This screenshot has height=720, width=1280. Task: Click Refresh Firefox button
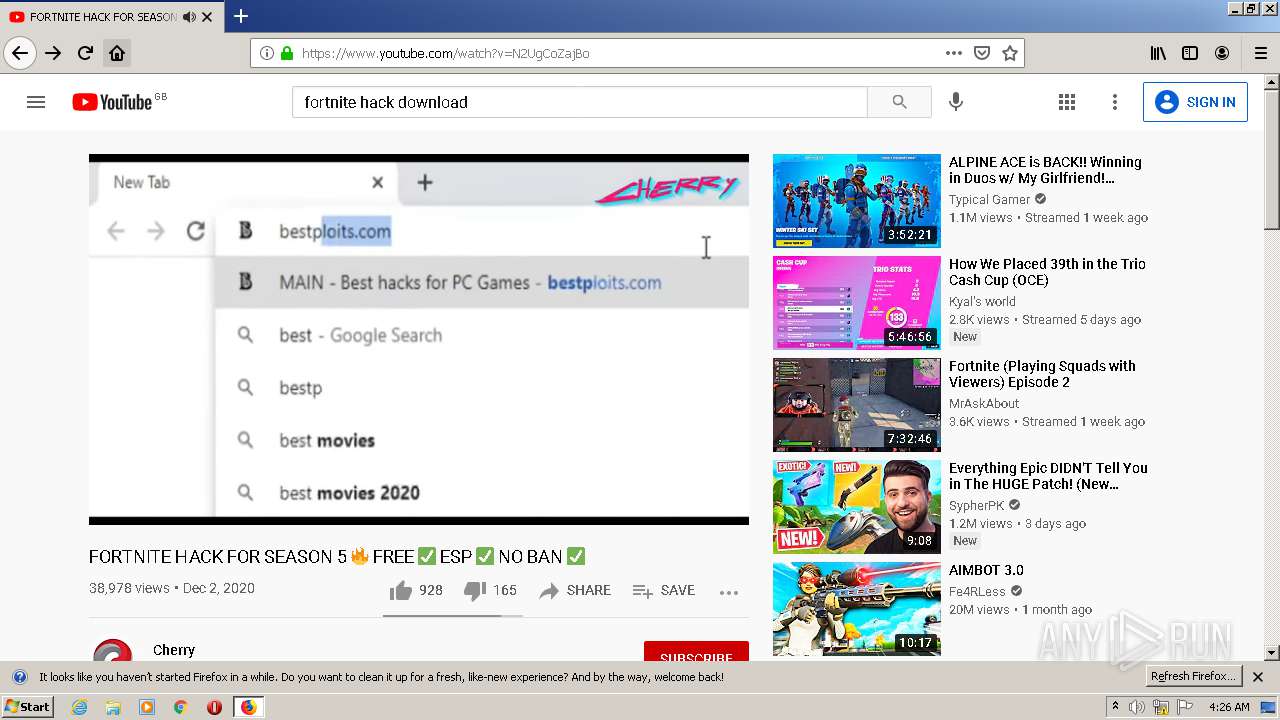click(x=1193, y=677)
